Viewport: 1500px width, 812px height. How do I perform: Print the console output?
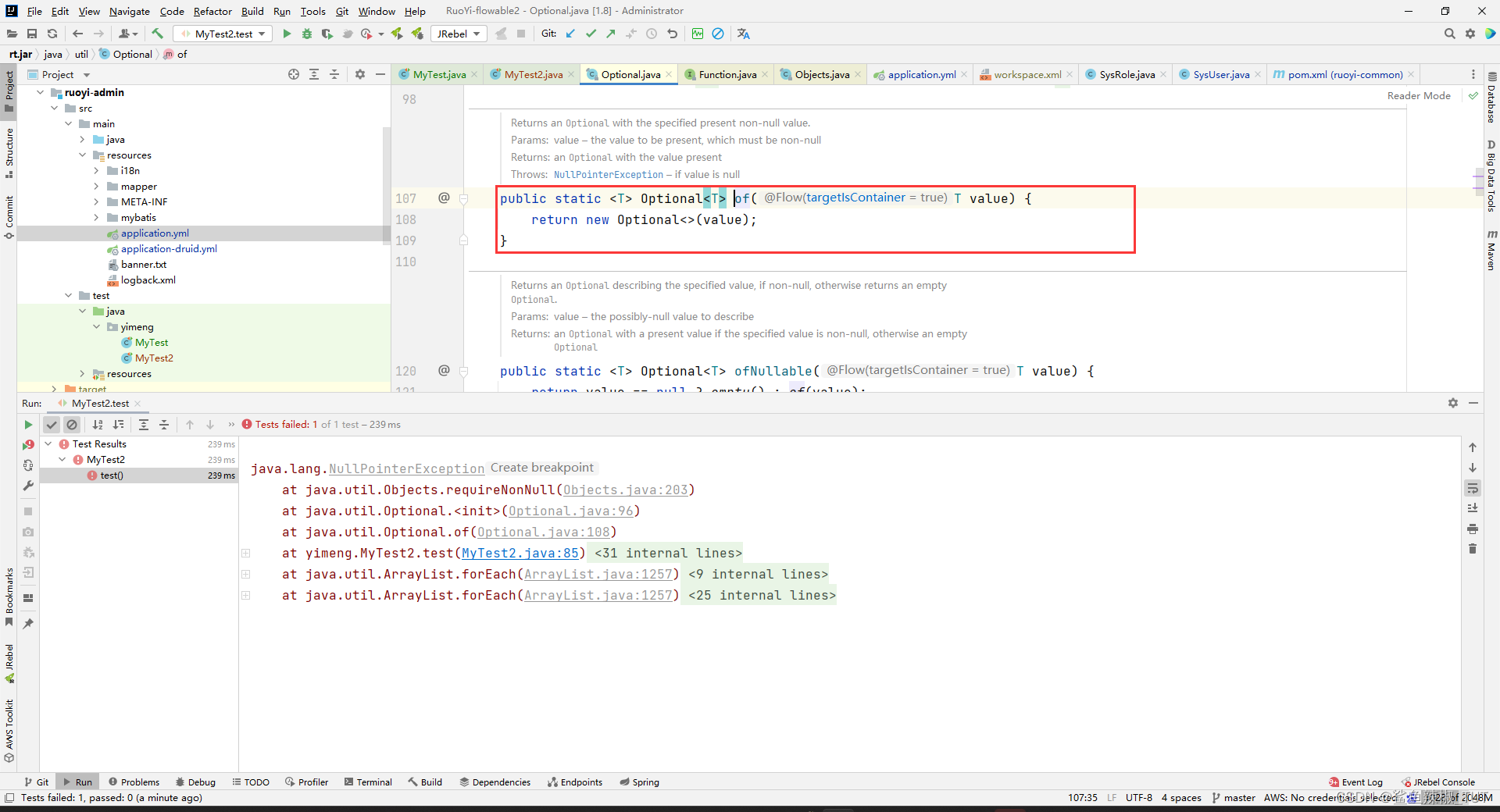1473,529
